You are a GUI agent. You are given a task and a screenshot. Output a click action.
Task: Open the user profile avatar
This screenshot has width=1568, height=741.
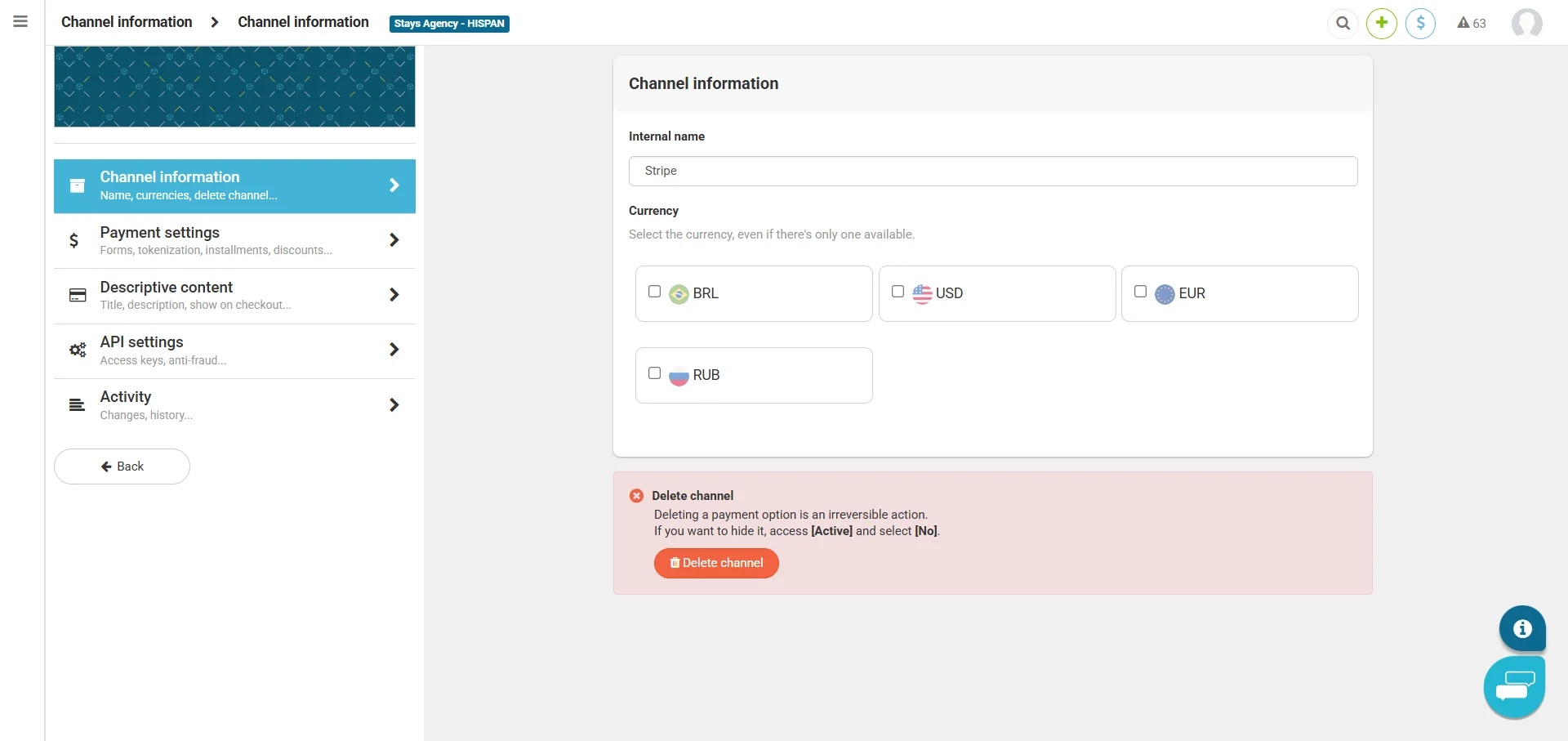pos(1526,23)
